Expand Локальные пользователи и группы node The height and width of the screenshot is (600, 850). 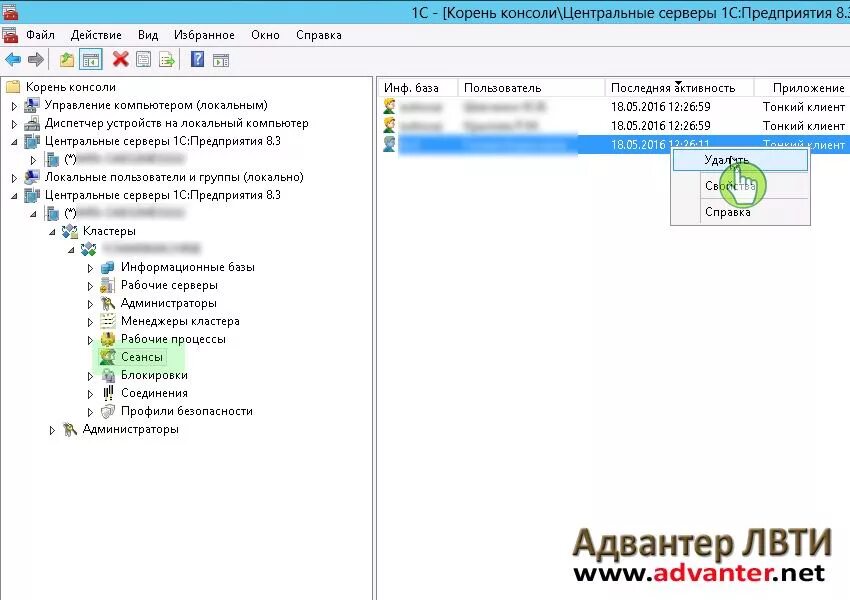[14, 178]
